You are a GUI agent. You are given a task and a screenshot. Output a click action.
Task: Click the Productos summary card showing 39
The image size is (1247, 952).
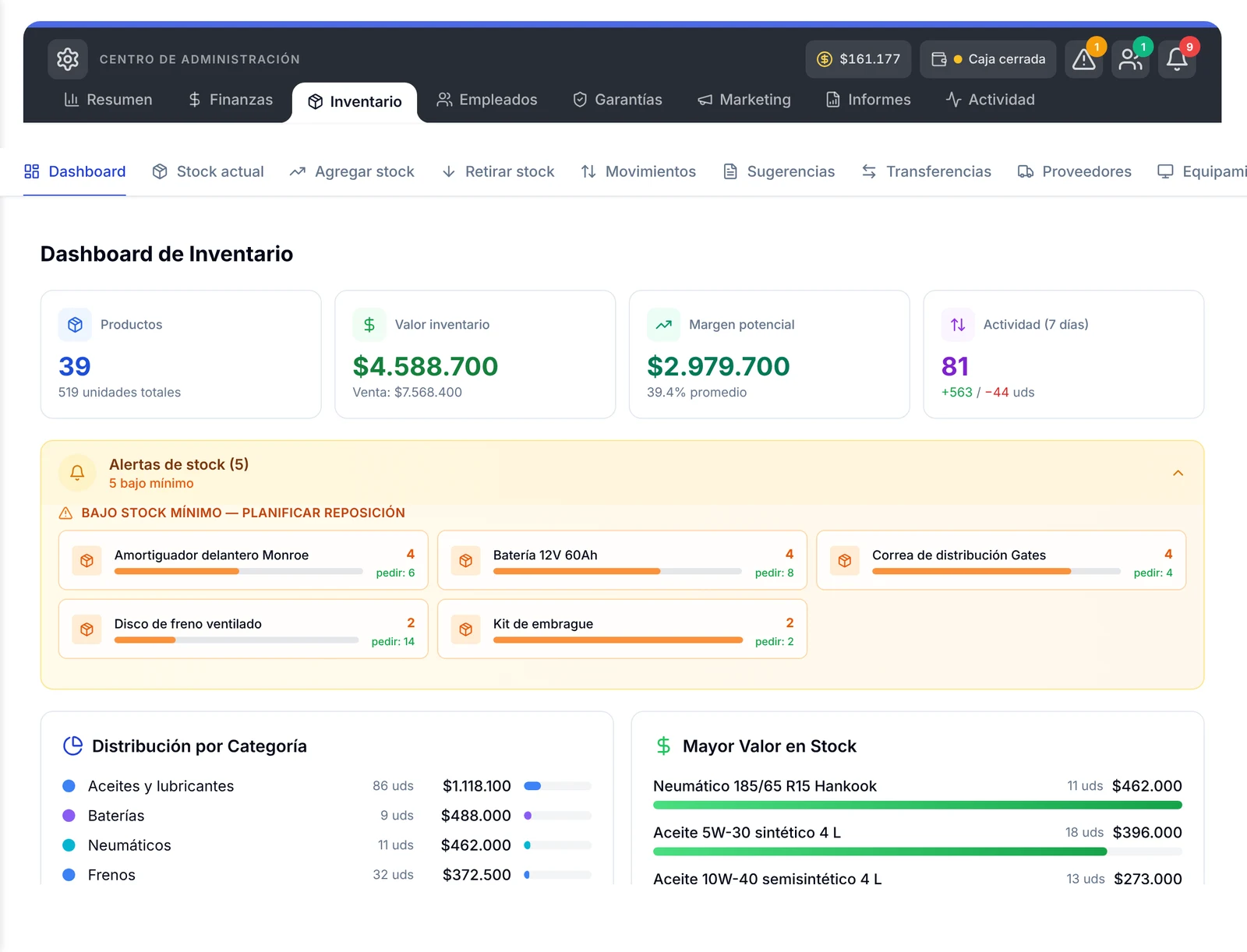pyautogui.click(x=181, y=354)
